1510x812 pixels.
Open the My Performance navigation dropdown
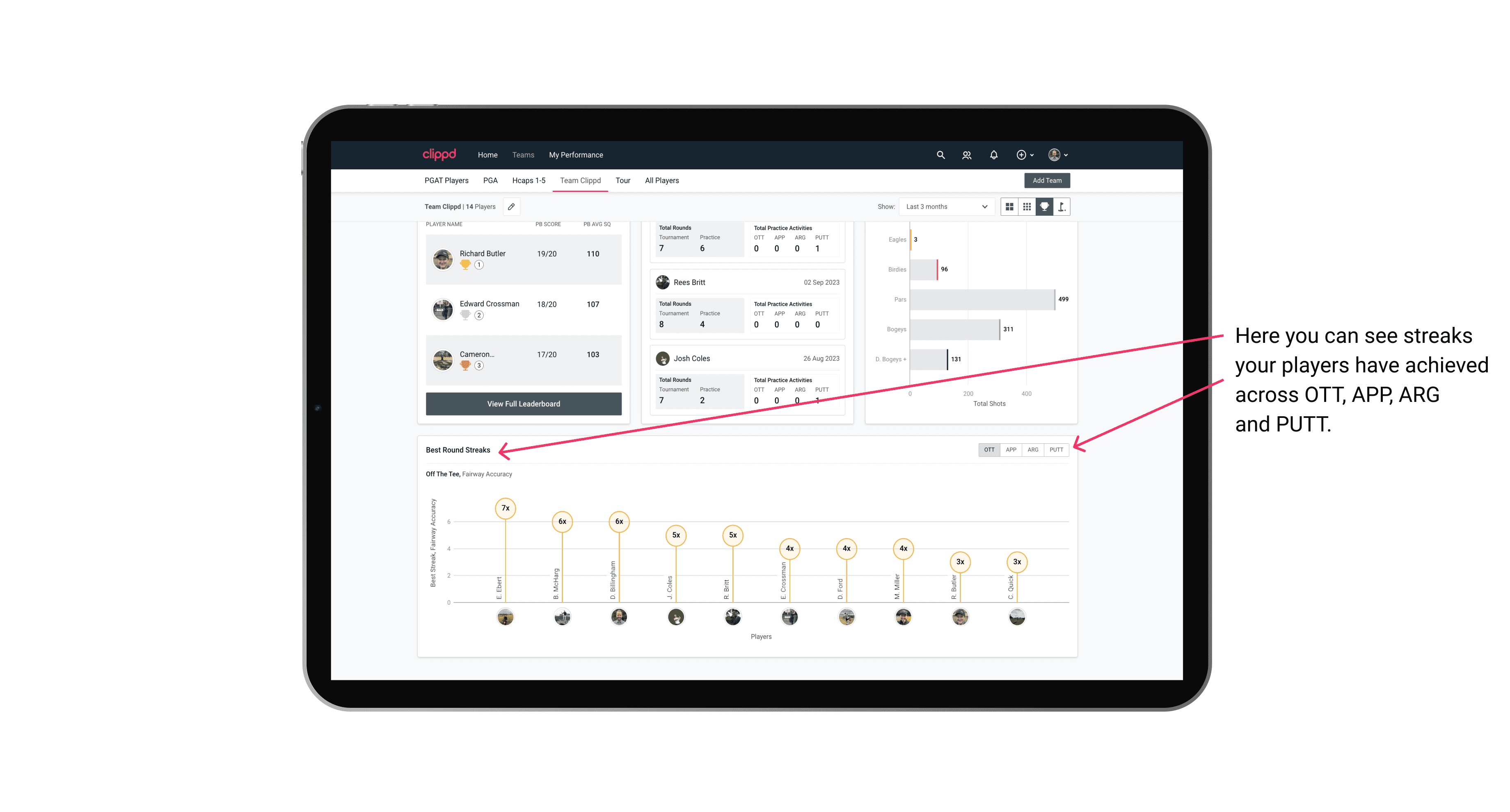[x=577, y=155]
